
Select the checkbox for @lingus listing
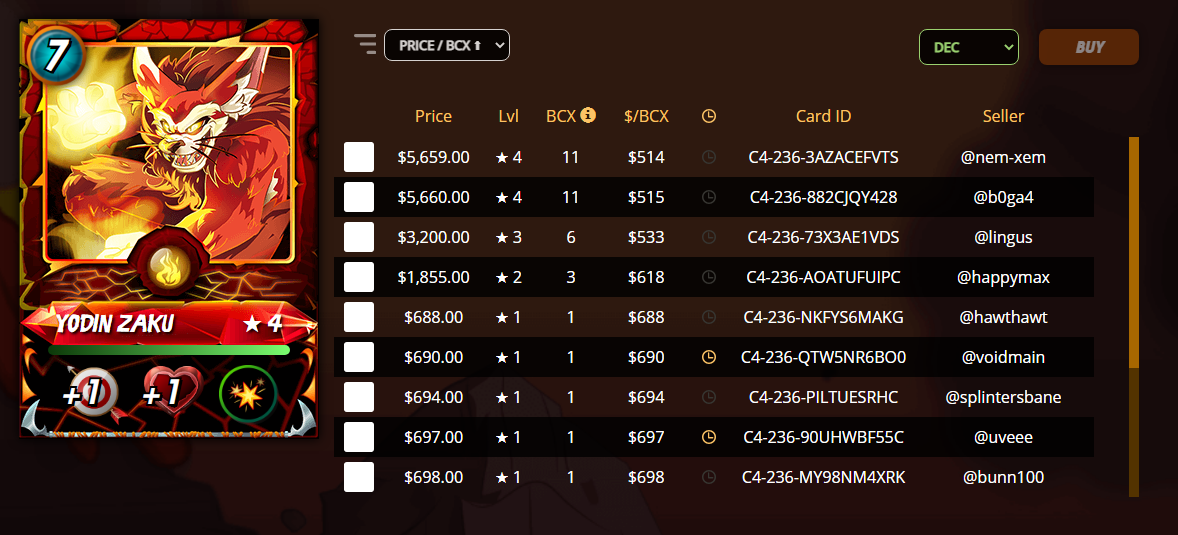[x=359, y=237]
